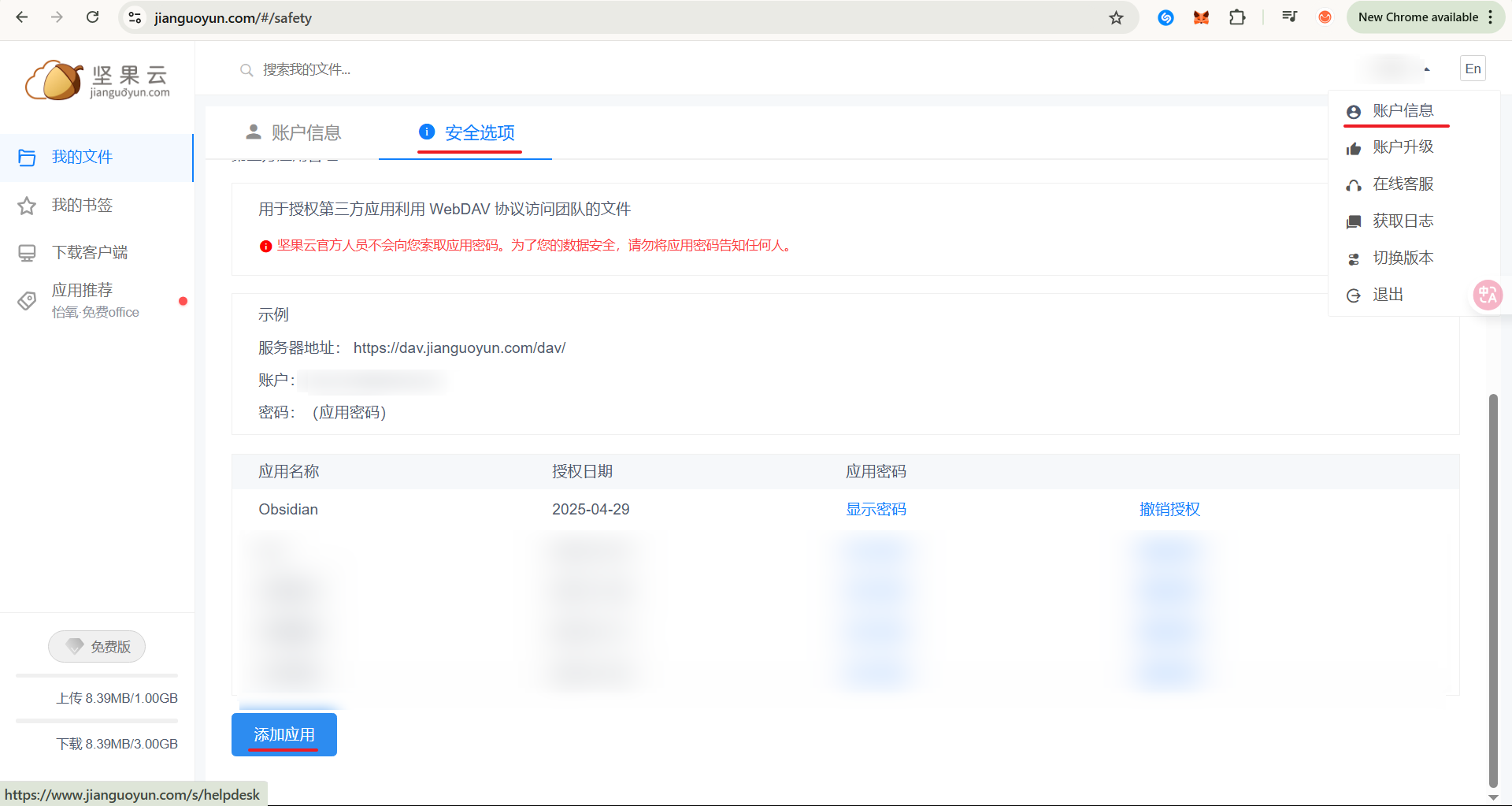Bookmark this page with star icon
The width and height of the screenshot is (1512, 806).
(1116, 17)
